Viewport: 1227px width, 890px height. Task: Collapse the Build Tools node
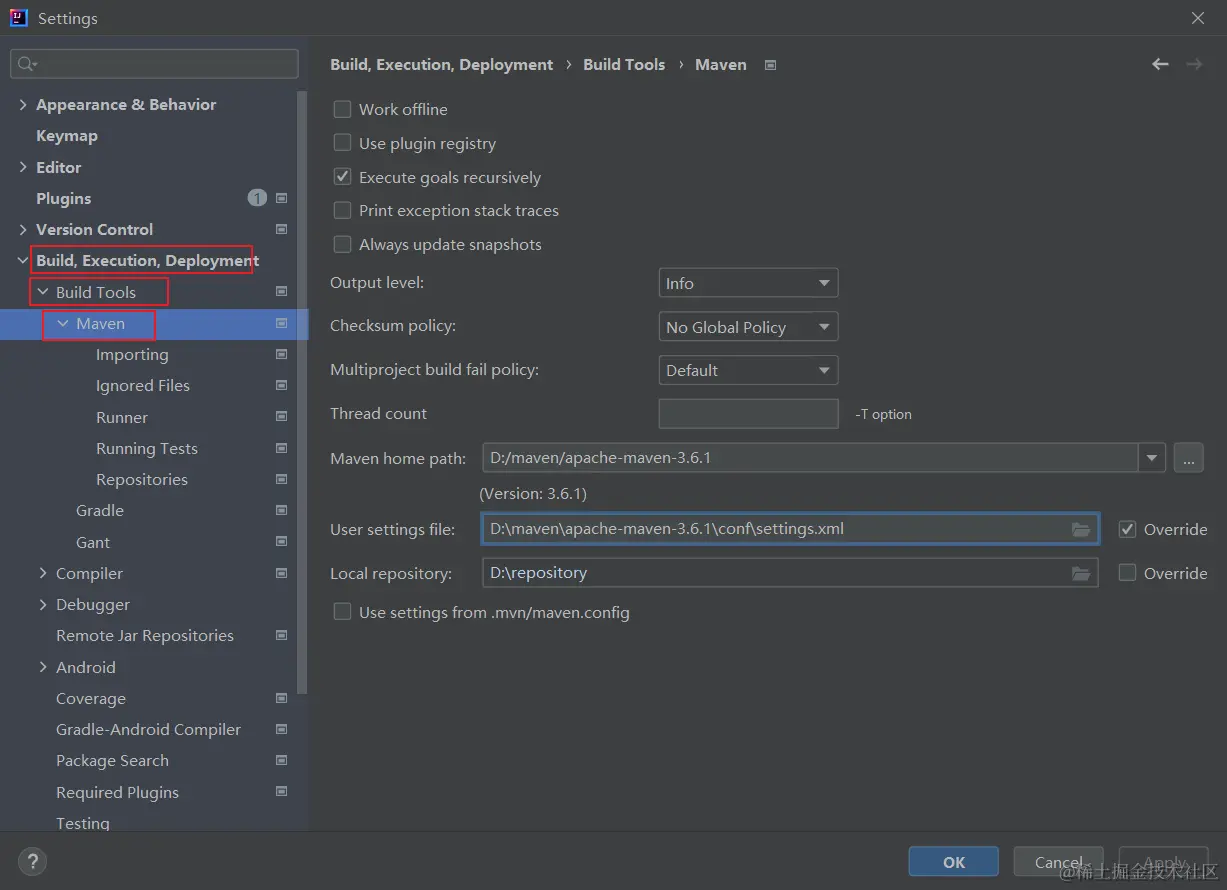pyautogui.click(x=43, y=292)
